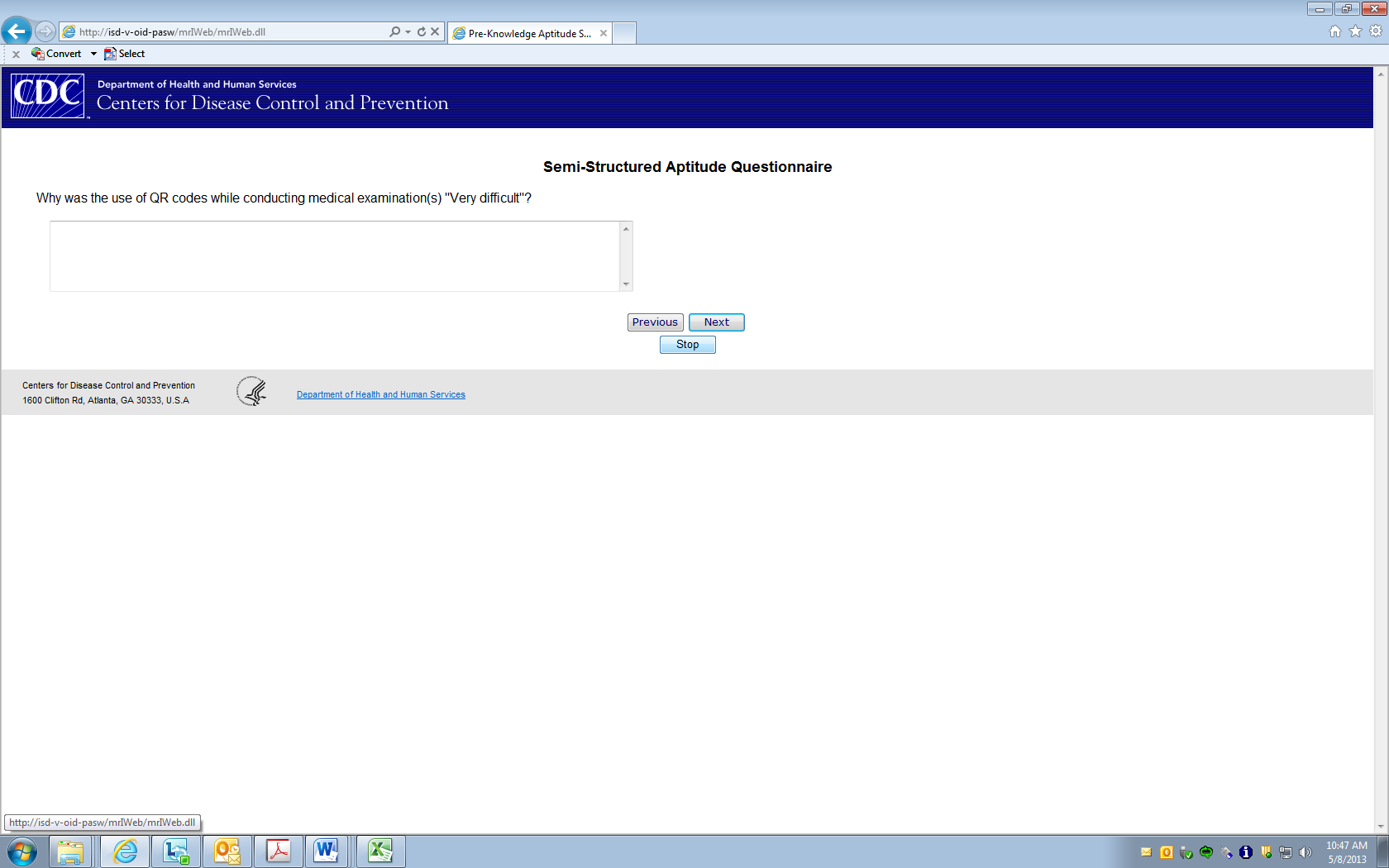Open a new blank tab
The height and width of the screenshot is (868, 1389).
pos(624,34)
